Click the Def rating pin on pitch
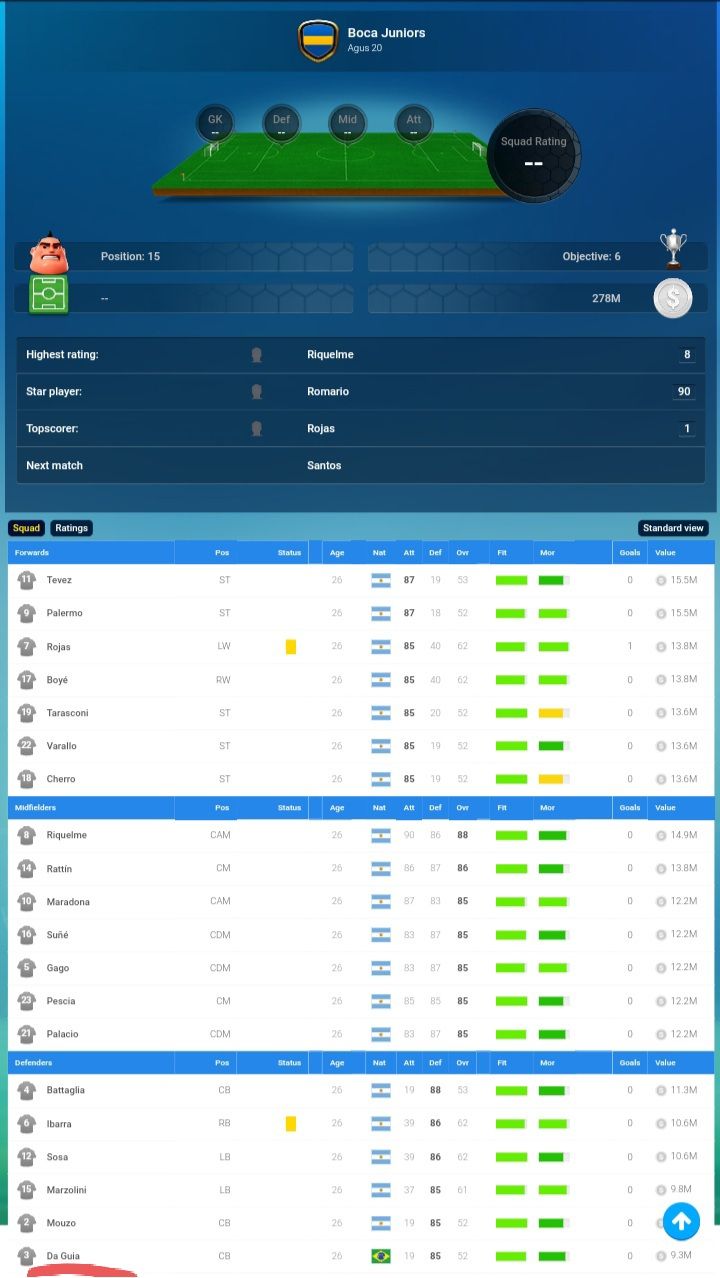Viewport: 720px width, 1278px height. [x=281, y=125]
